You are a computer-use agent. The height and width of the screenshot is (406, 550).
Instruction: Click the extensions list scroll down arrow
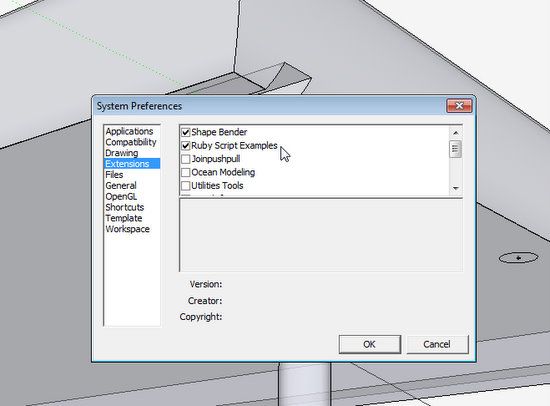click(456, 188)
